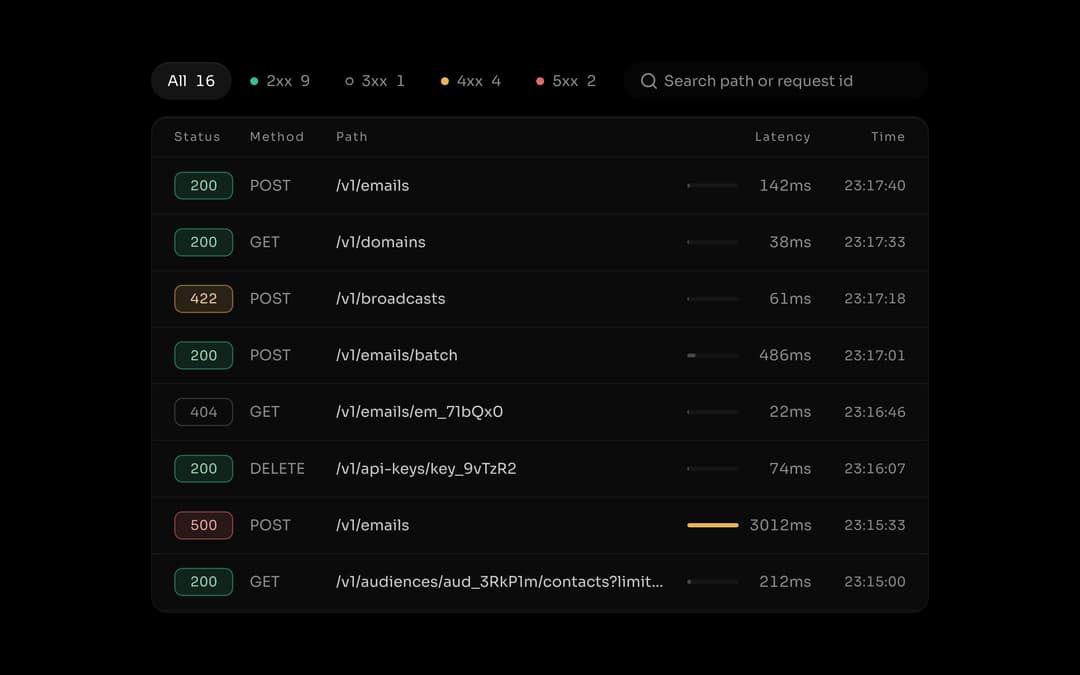Click the latency bar next to 486ms
The height and width of the screenshot is (675, 1080).
tap(713, 355)
